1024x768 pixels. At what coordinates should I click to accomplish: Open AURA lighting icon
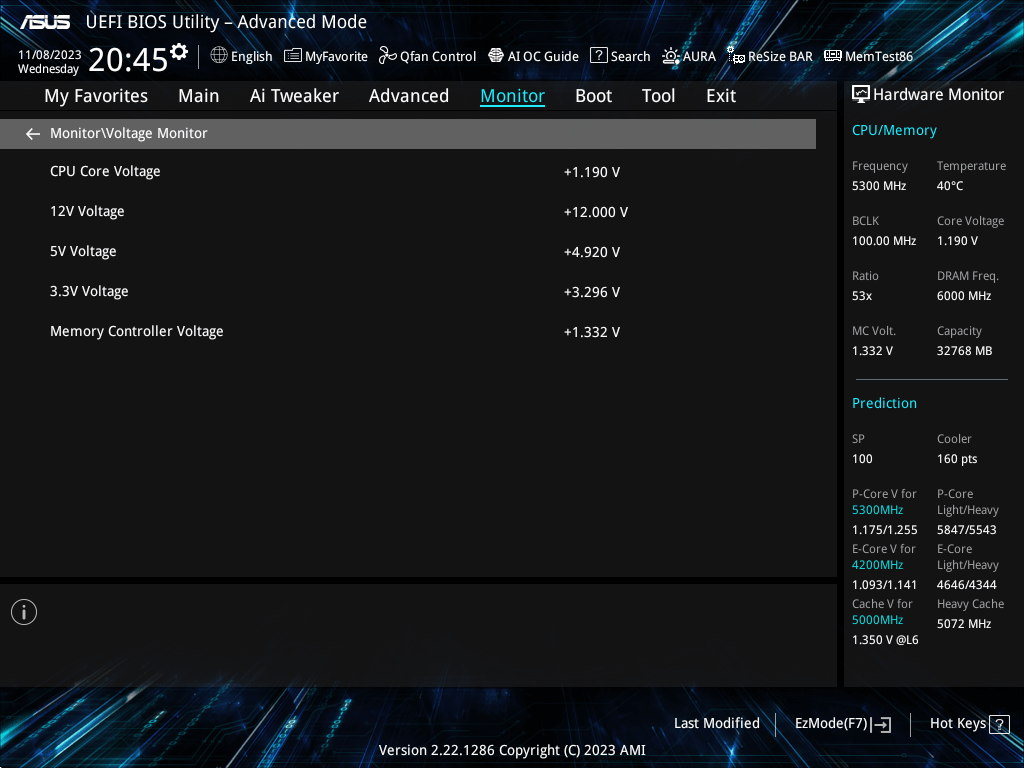[x=671, y=56]
